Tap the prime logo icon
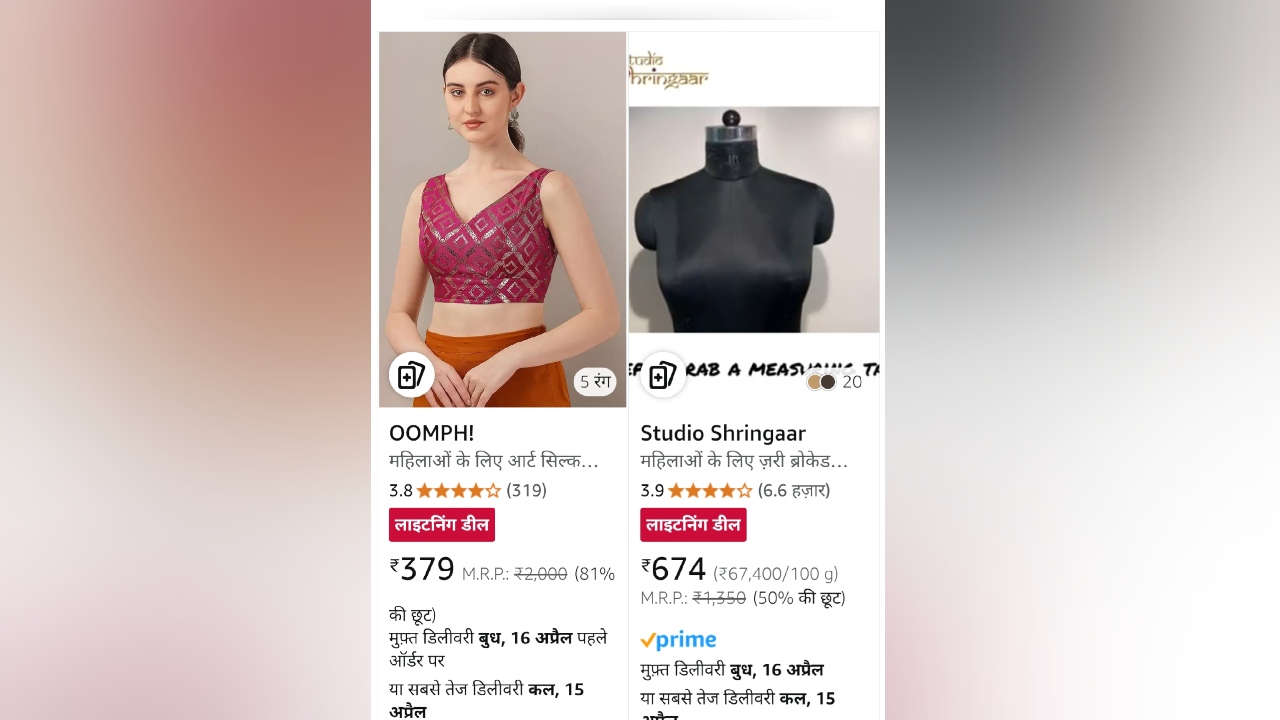 [678, 640]
